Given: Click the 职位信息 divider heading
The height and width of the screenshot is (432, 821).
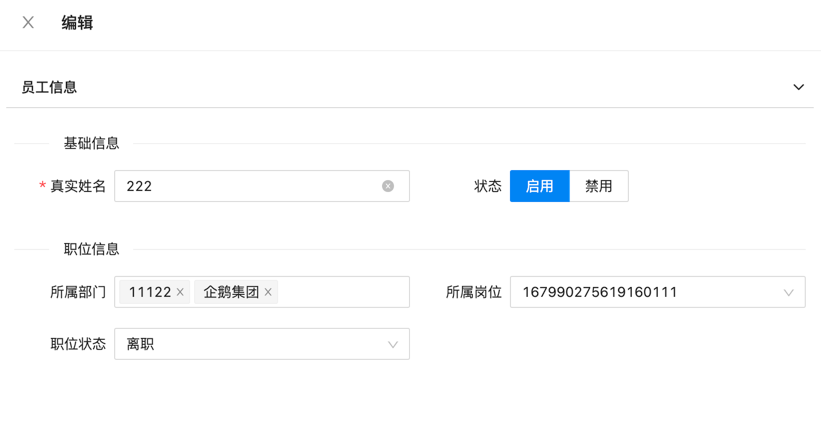Looking at the screenshot, I should (x=91, y=249).
